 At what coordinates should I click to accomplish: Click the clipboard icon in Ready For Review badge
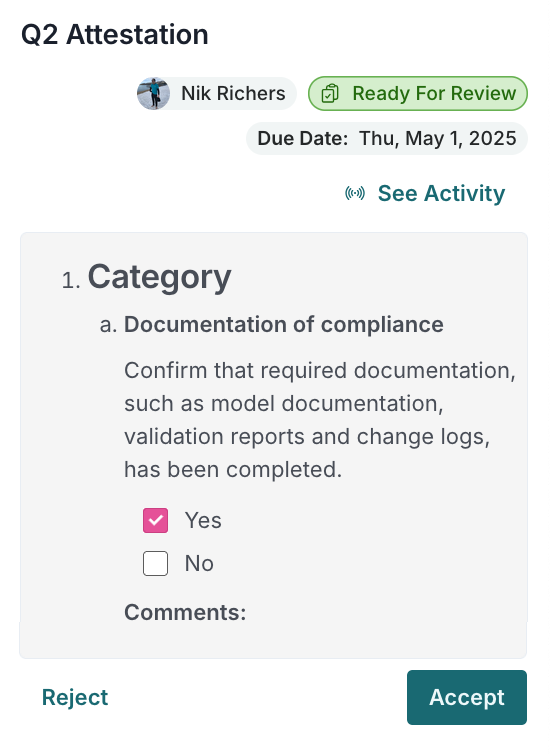click(330, 93)
